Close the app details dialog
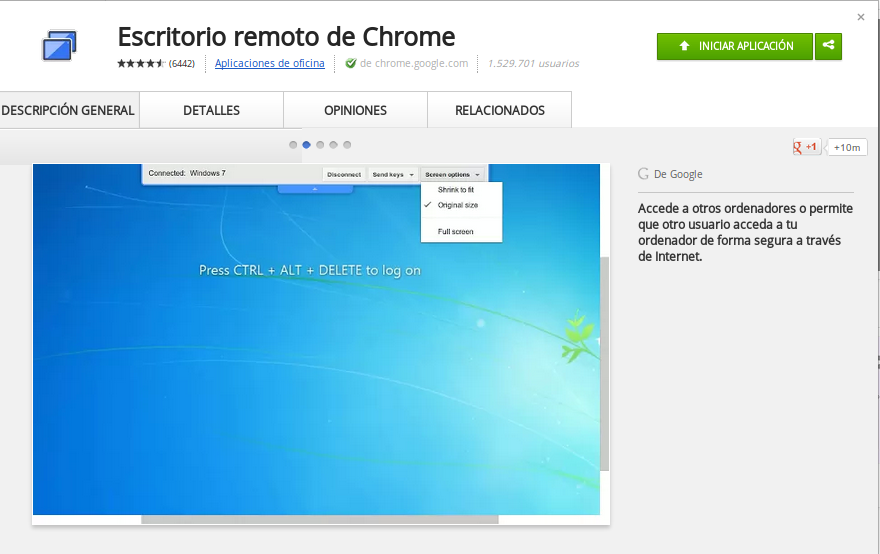Image resolution: width=880 pixels, height=554 pixels. 861,17
